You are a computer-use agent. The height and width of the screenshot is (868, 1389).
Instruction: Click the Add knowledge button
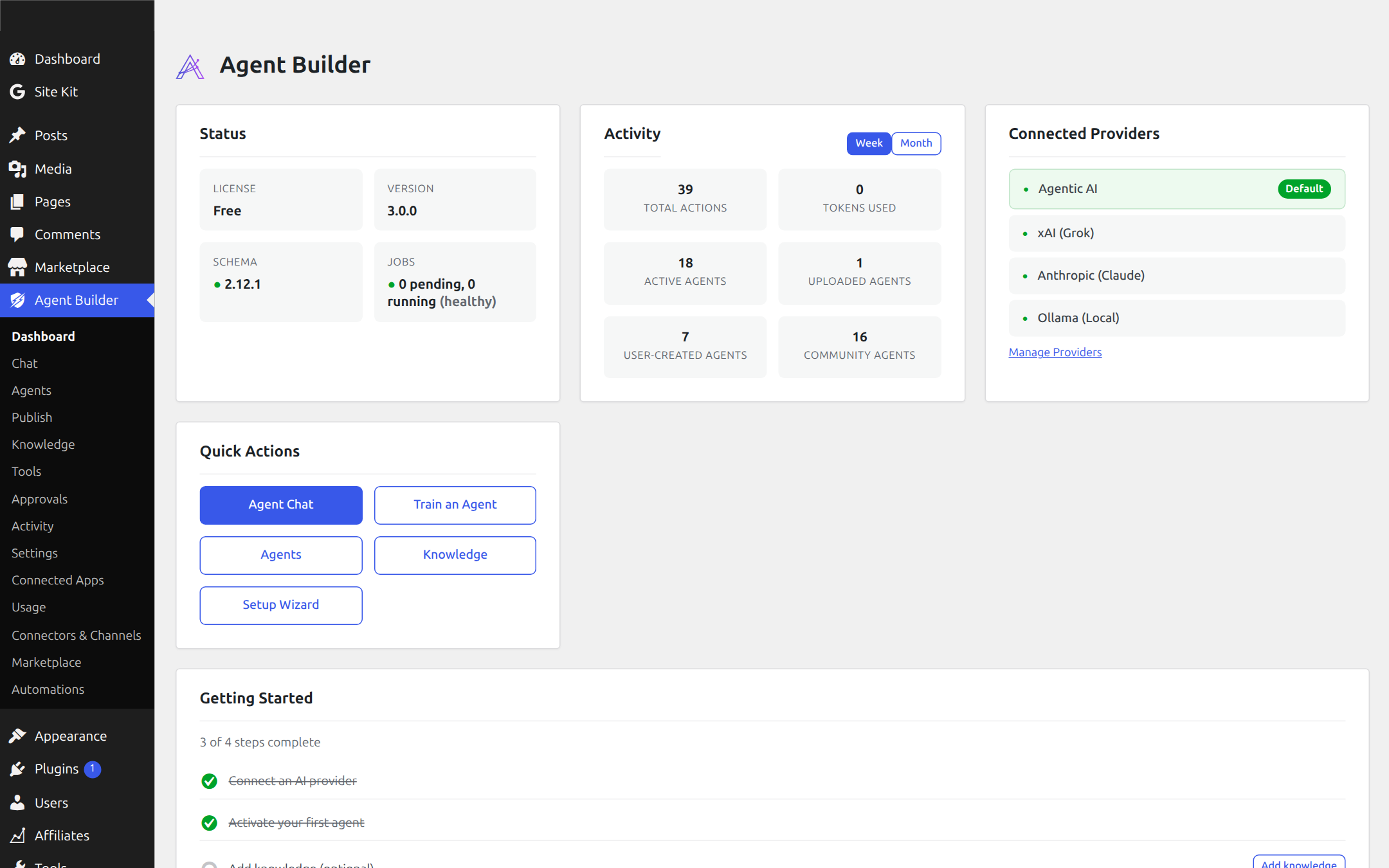1298,863
